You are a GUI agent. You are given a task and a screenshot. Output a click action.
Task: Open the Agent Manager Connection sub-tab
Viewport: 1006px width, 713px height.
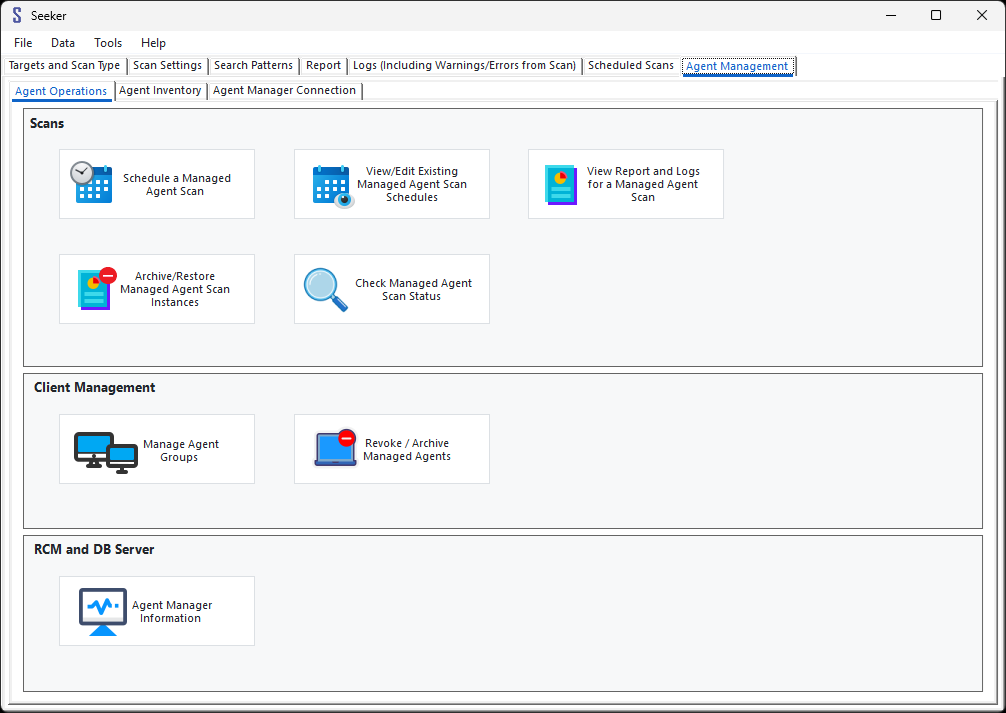pyautogui.click(x=284, y=90)
